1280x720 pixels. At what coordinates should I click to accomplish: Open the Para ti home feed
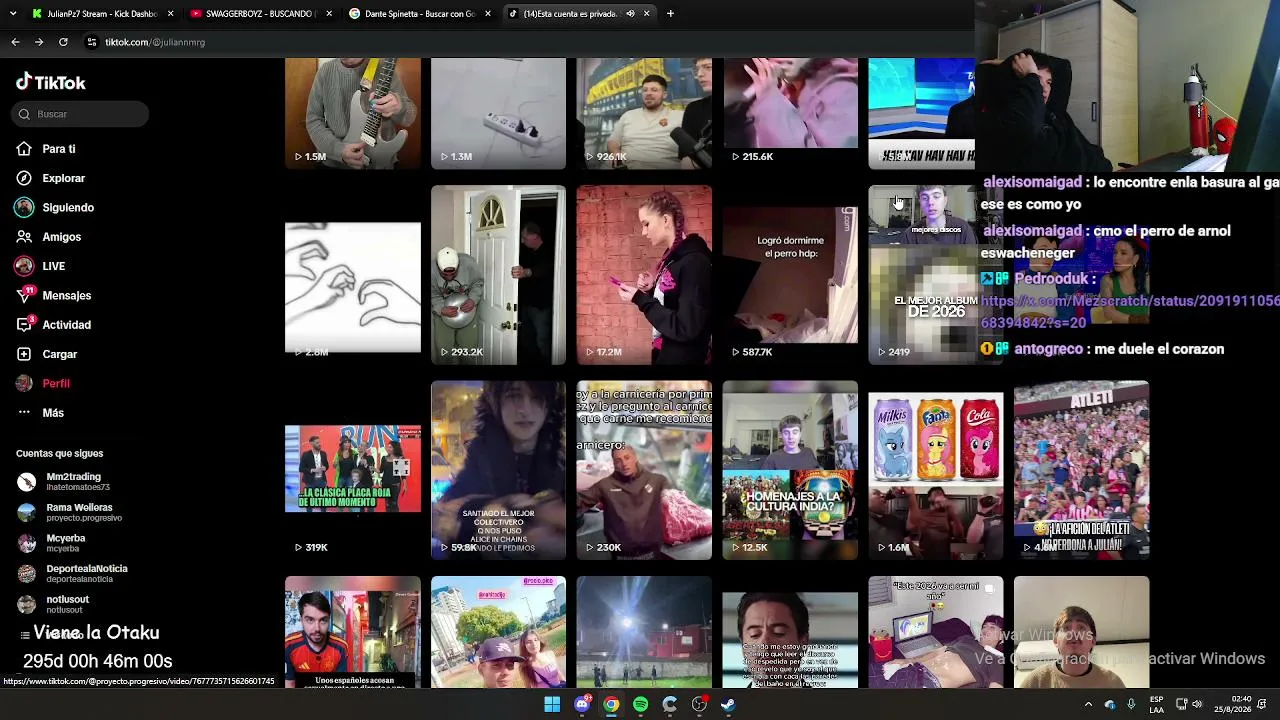(59, 149)
